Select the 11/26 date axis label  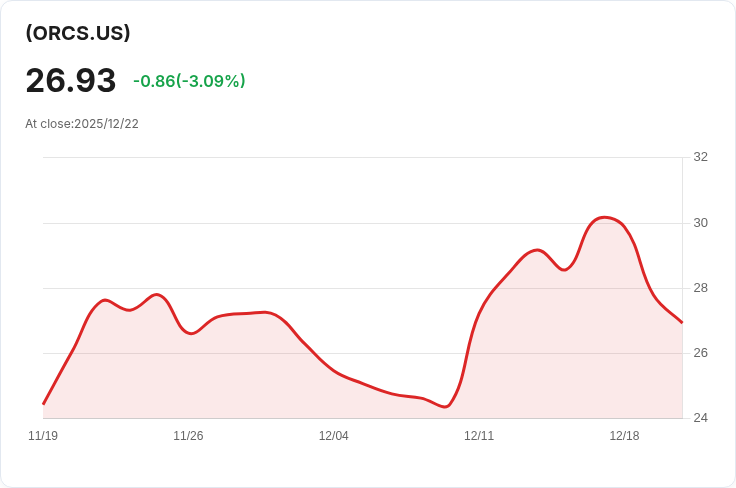pyautogui.click(x=188, y=436)
